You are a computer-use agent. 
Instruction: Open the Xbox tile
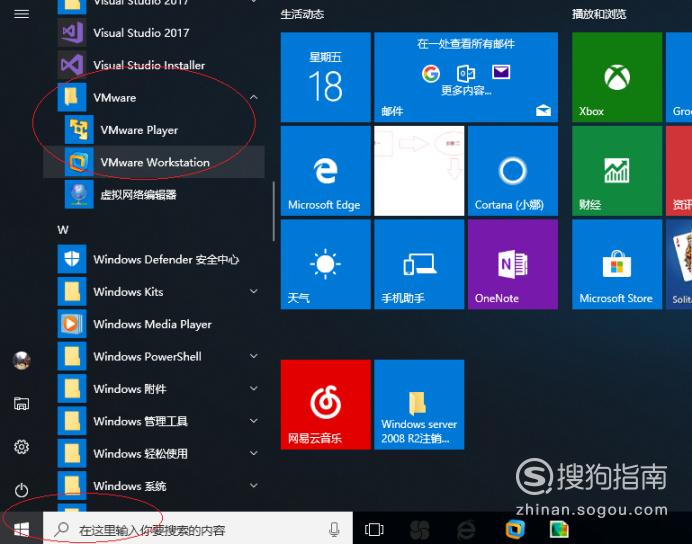click(617, 77)
